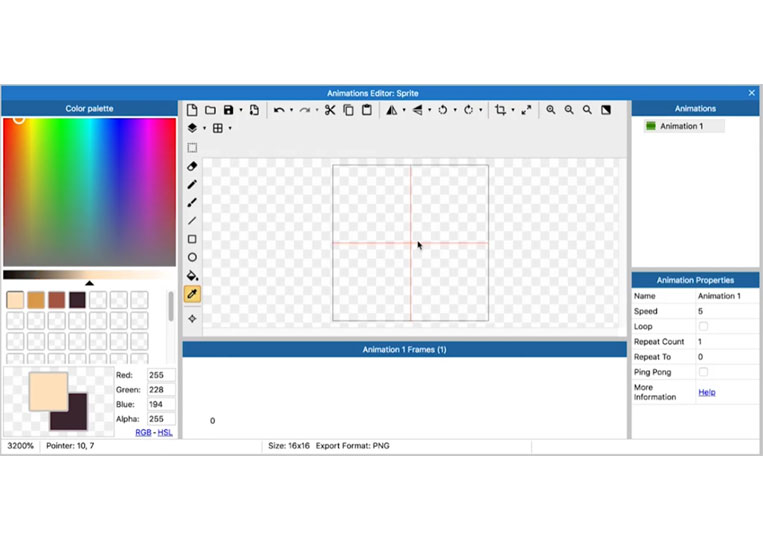
Task: Select the Ellipse shape tool
Action: [x=192, y=257]
